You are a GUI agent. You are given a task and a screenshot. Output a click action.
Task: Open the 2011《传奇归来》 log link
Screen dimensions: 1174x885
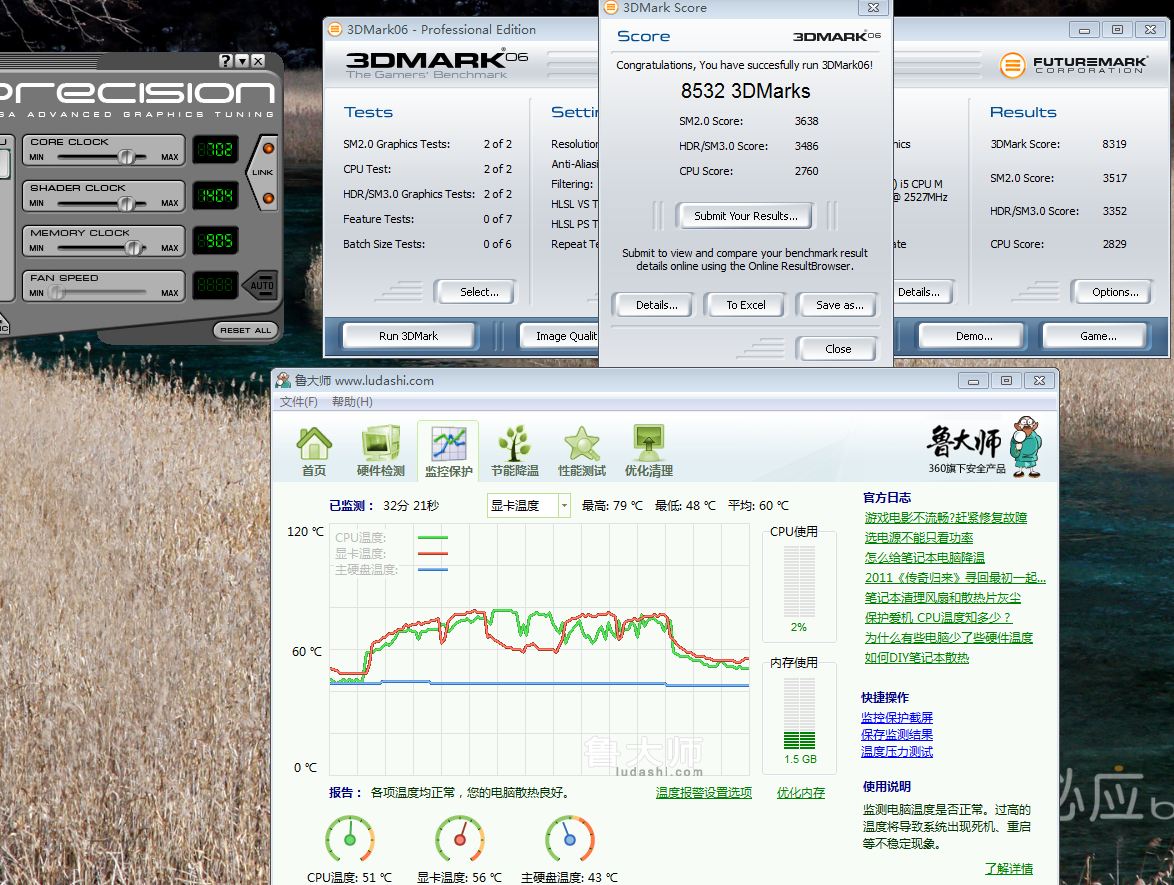[955, 577]
